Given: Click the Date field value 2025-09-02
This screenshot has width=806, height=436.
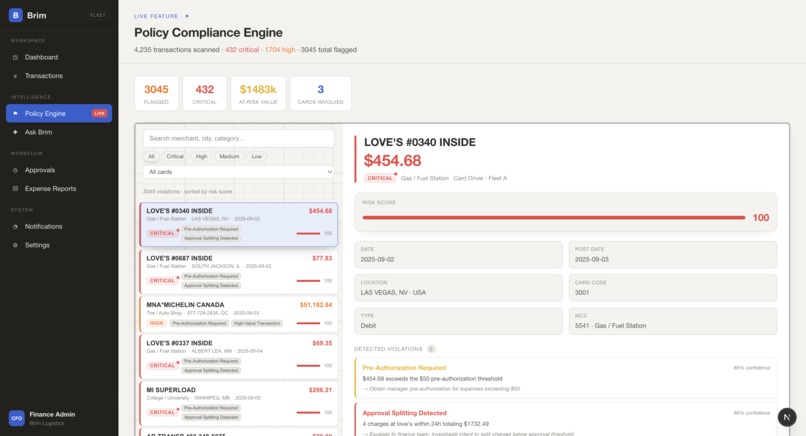Looking at the screenshot, I should [377, 260].
